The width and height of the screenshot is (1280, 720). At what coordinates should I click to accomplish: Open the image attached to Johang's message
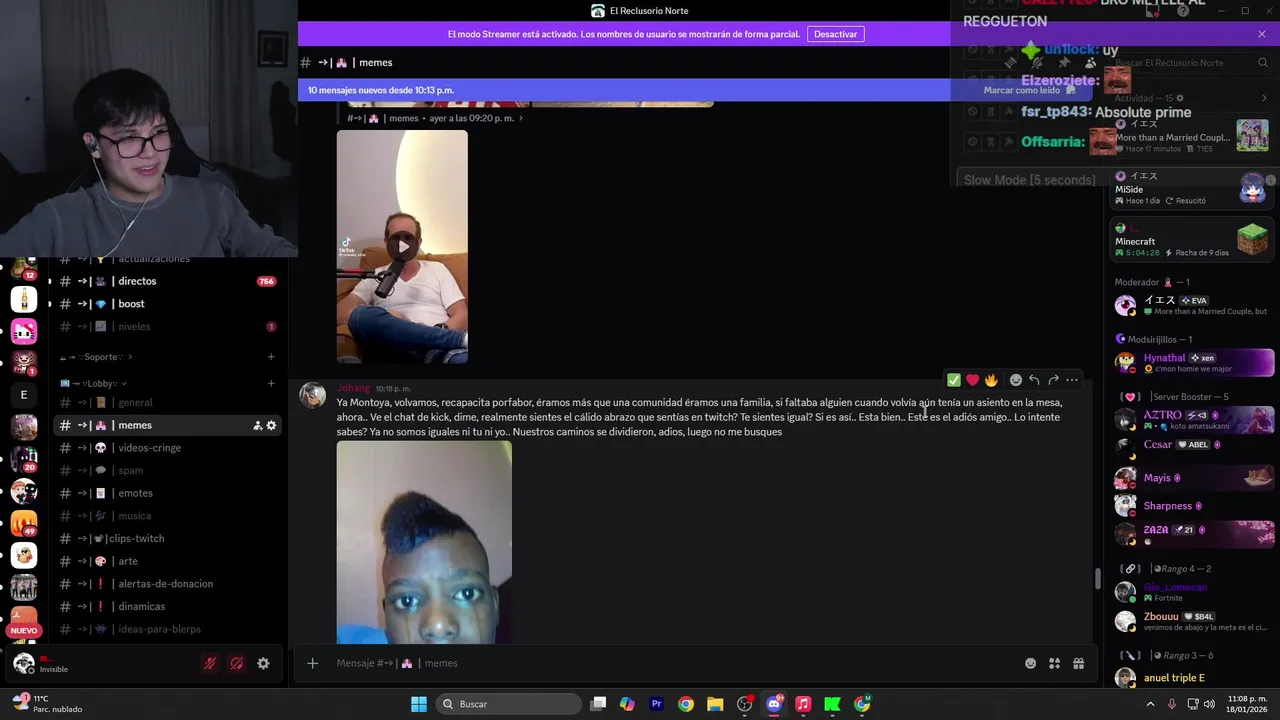click(x=424, y=543)
